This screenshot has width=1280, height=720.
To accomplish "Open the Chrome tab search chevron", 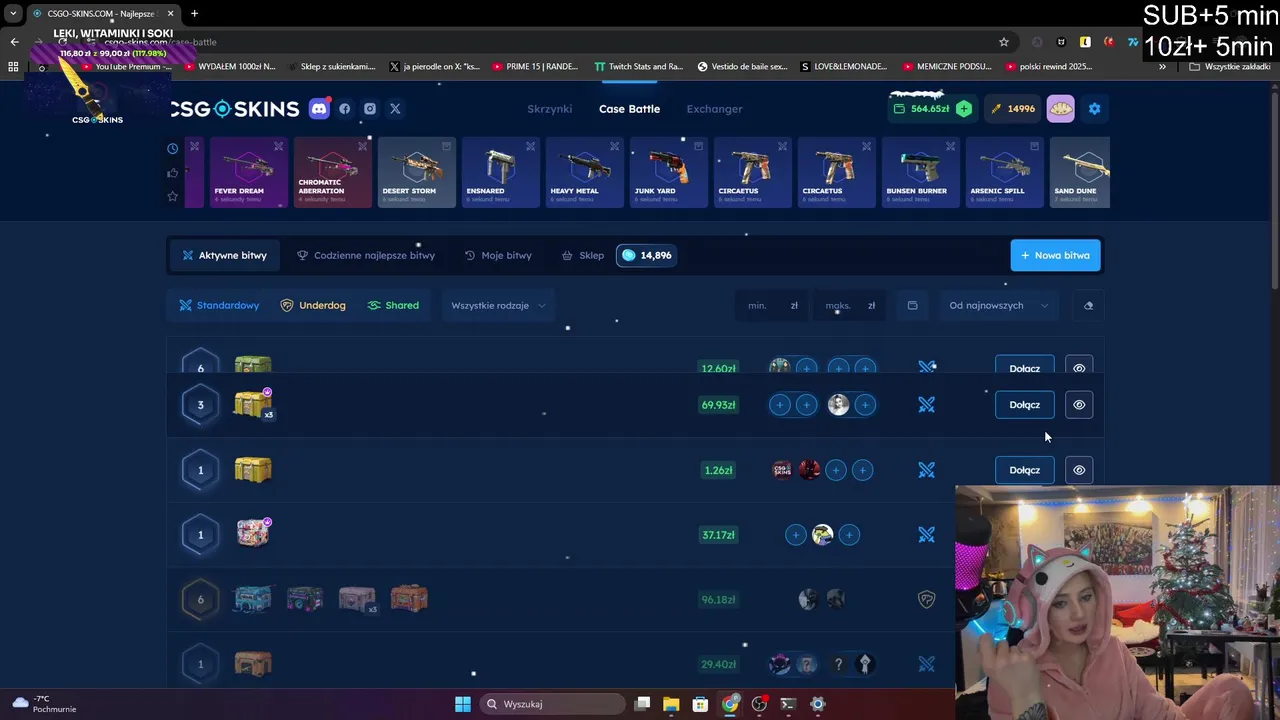I will pos(13,13).
